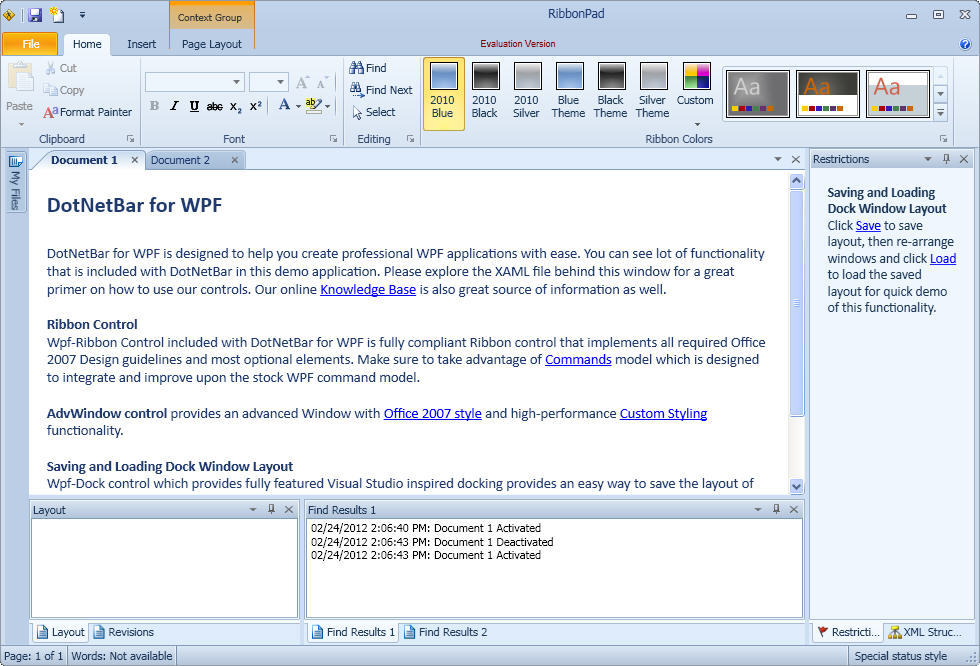The image size is (980, 666).
Task: Open the font size combo box
Action: pyautogui.click(x=268, y=82)
